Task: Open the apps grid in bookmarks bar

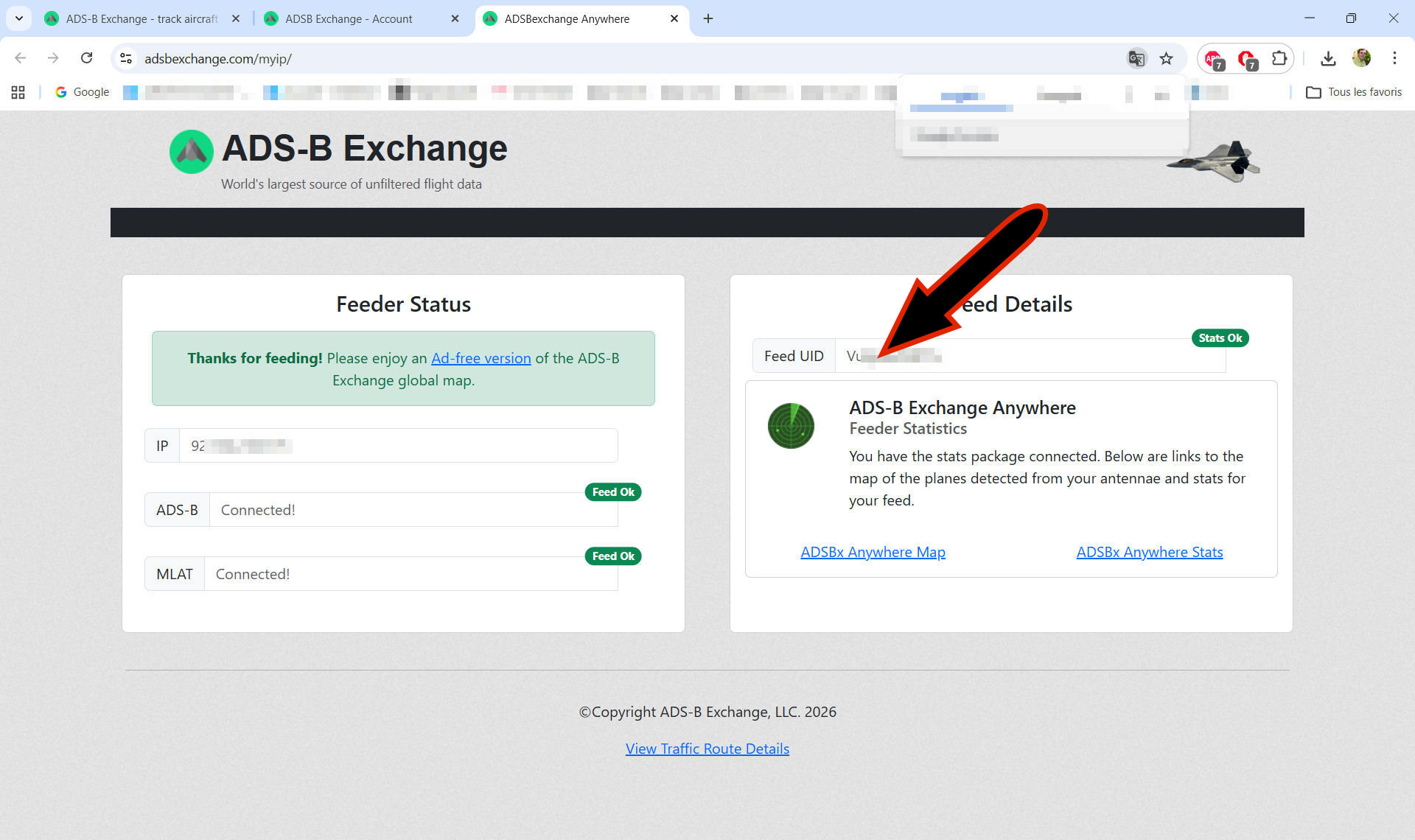Action: point(18,92)
